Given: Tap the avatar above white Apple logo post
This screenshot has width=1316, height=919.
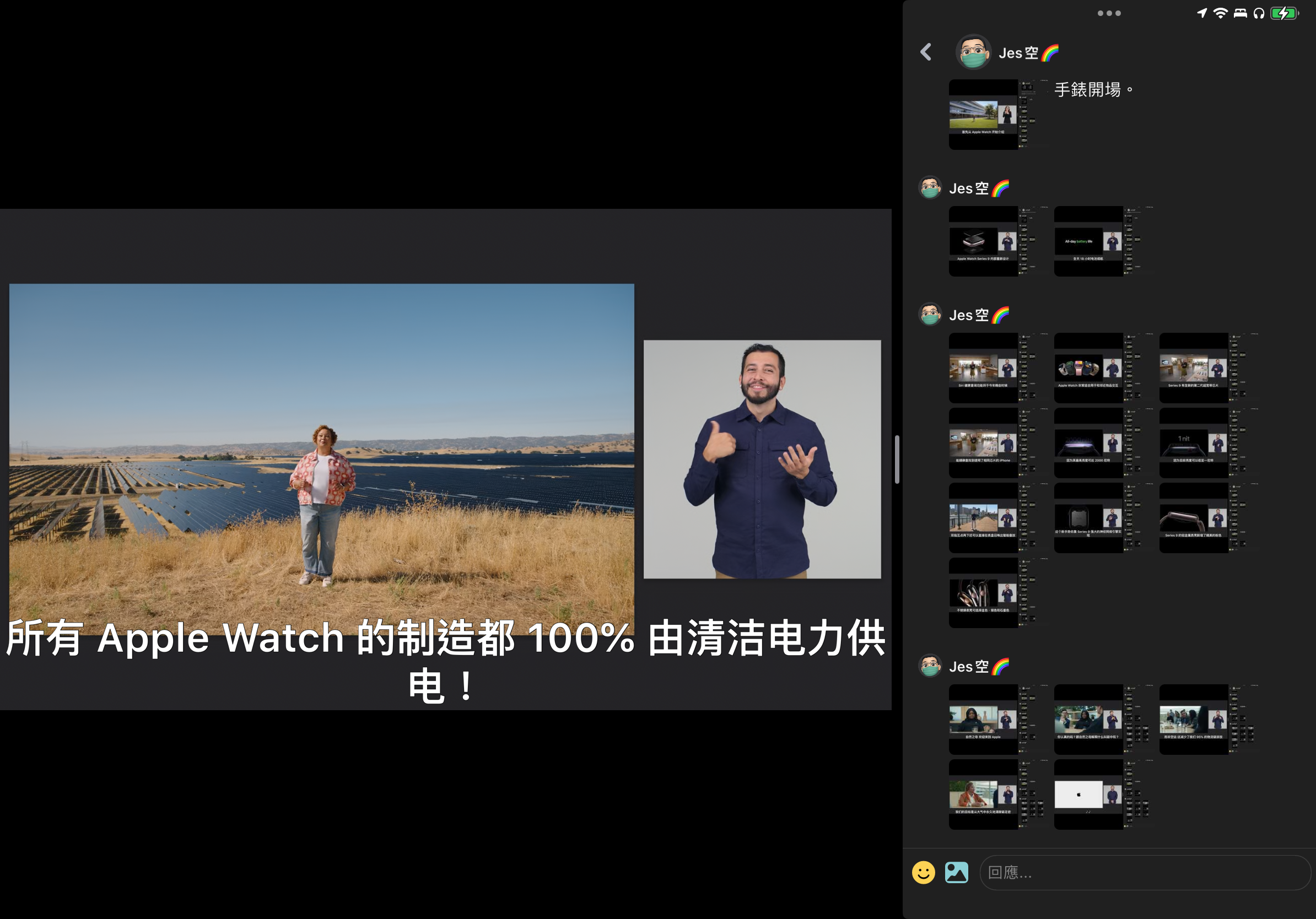Looking at the screenshot, I should tap(930, 666).
